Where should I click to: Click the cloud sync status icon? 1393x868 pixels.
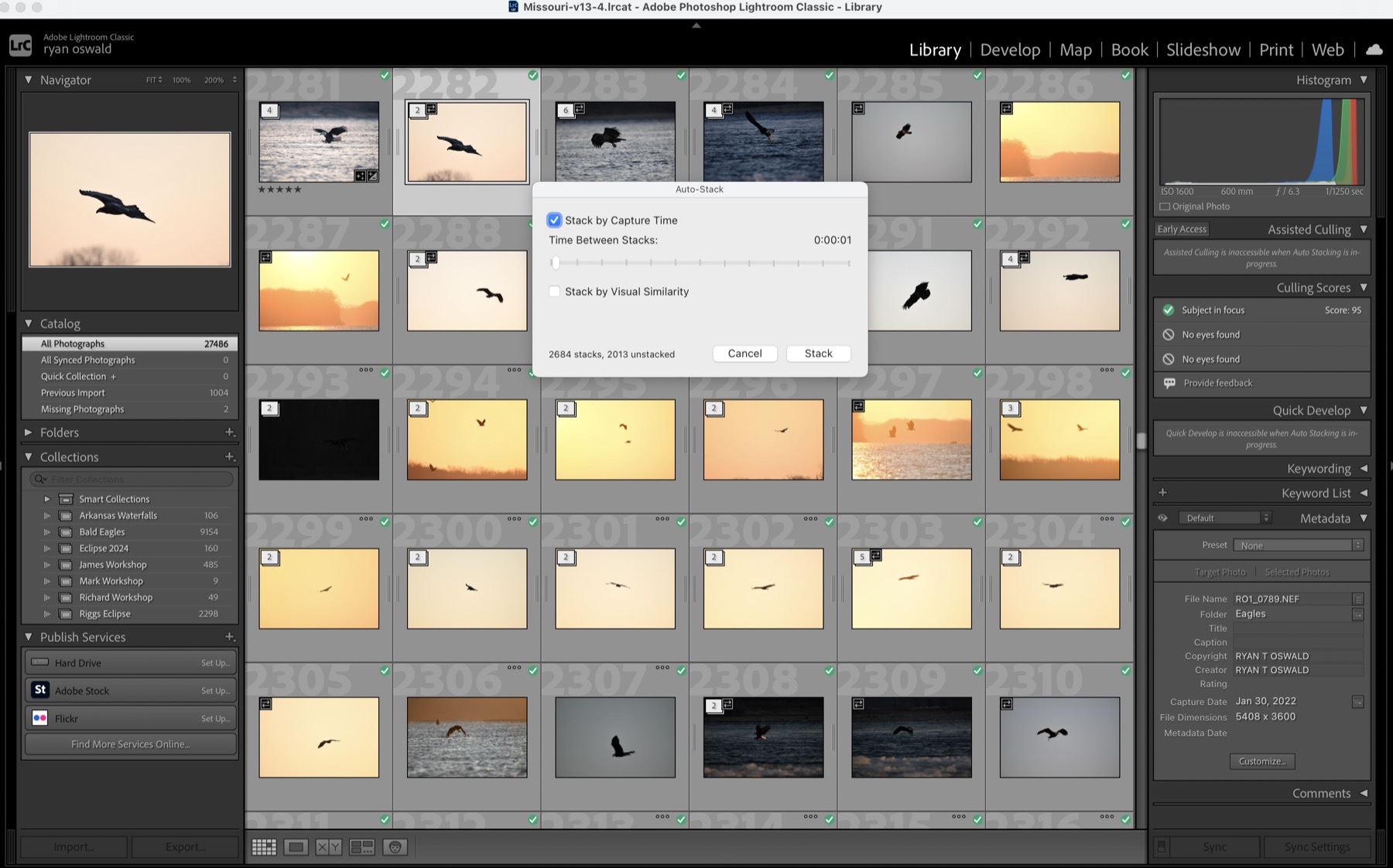coord(1374,50)
